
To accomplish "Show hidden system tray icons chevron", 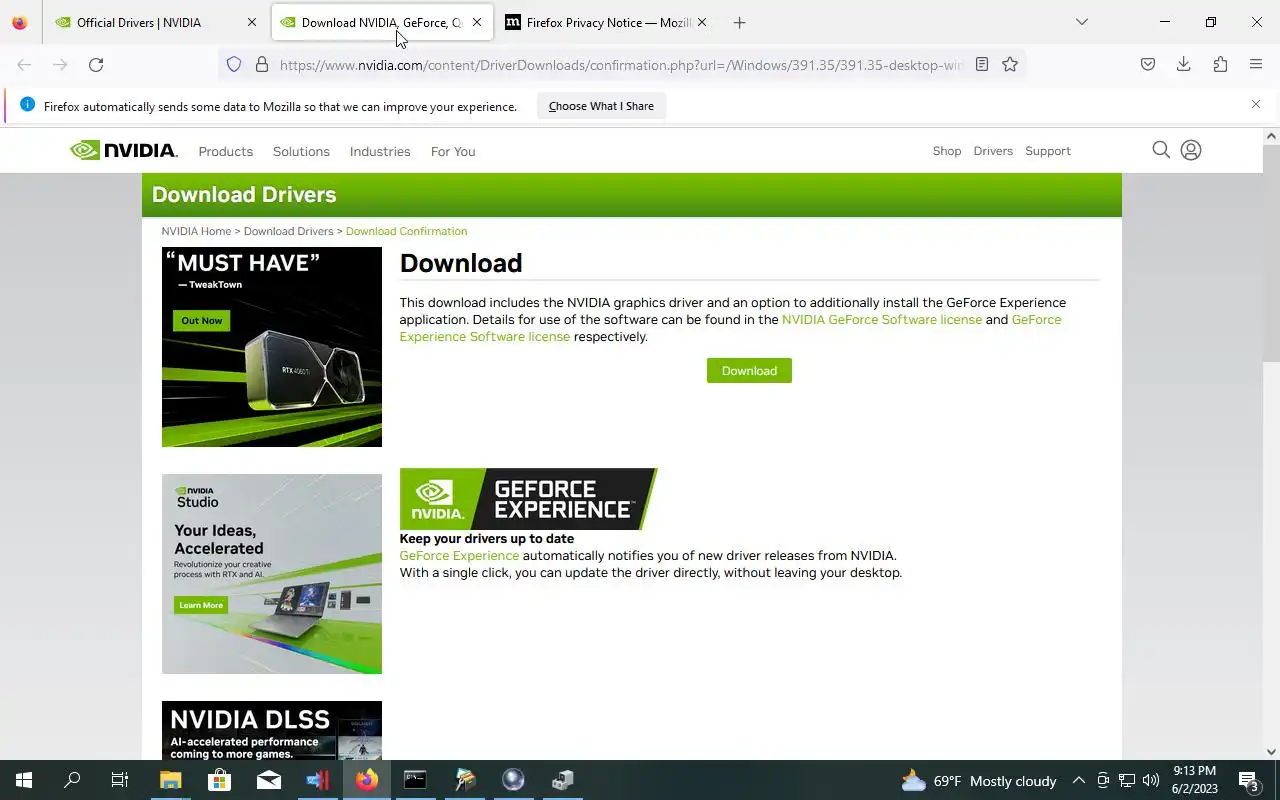I will 1078,781.
